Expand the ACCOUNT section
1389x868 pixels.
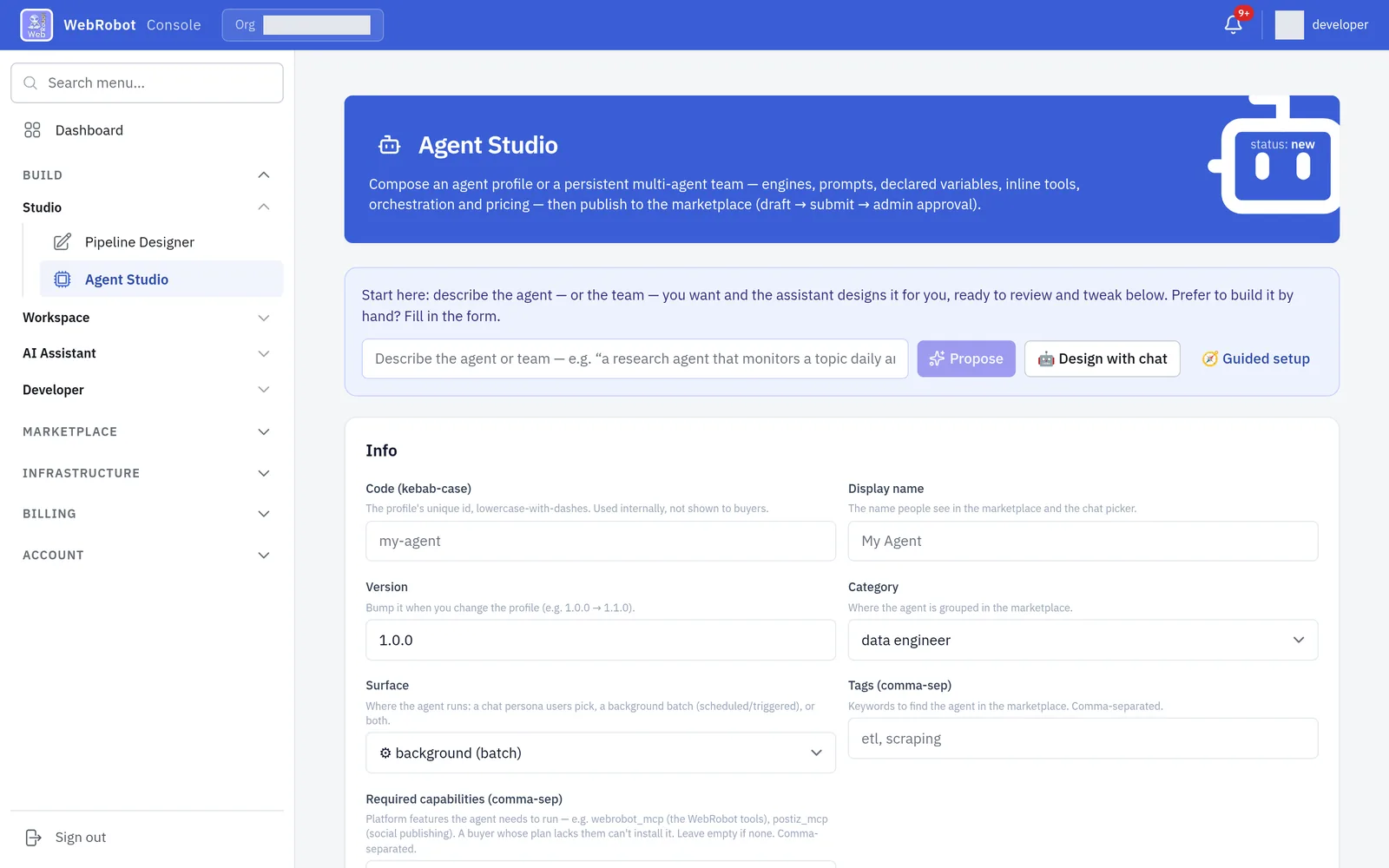(x=264, y=556)
